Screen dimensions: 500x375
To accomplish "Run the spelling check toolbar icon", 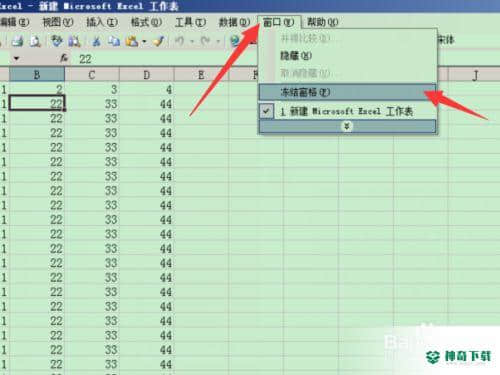I will pos(57,41).
